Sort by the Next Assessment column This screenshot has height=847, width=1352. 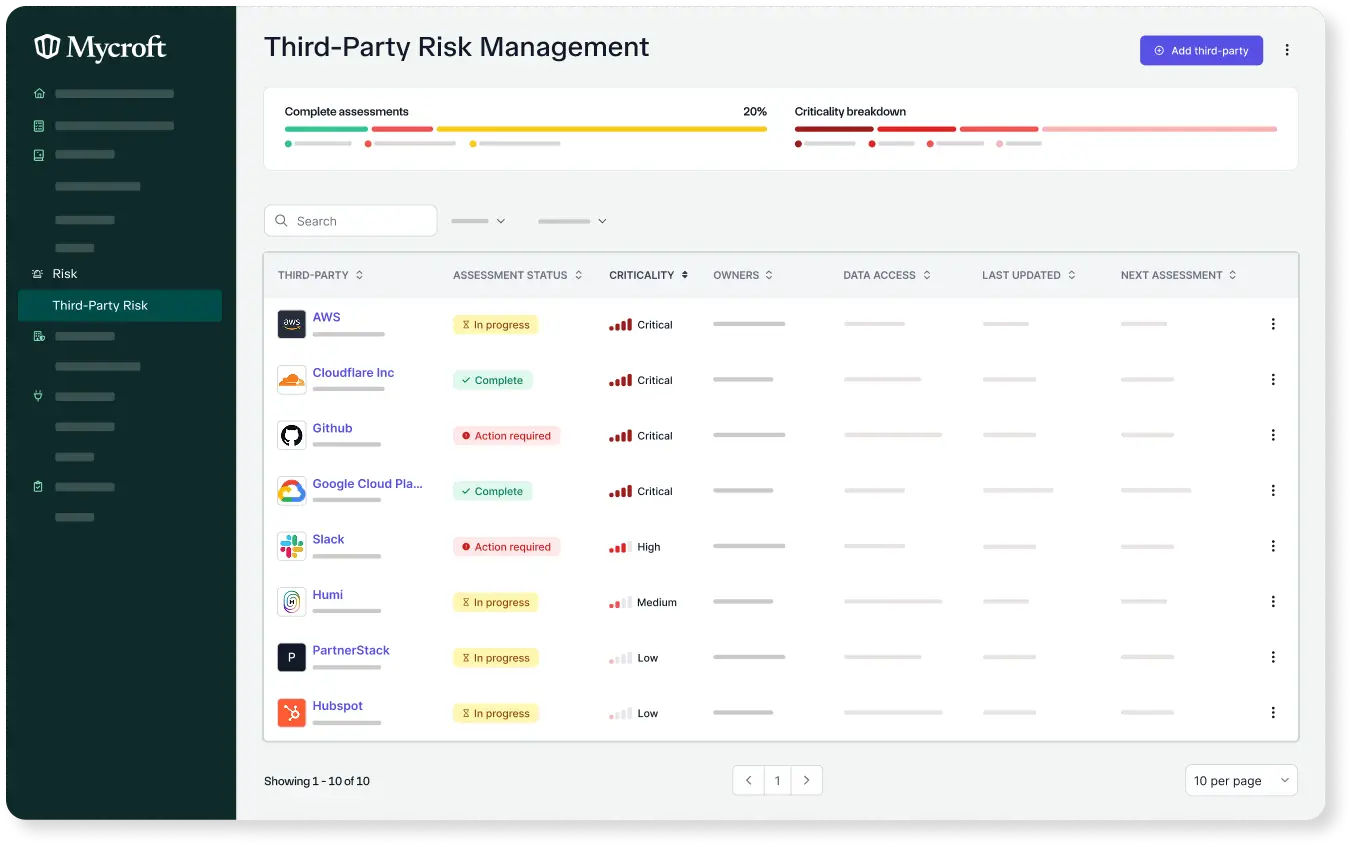1179,275
